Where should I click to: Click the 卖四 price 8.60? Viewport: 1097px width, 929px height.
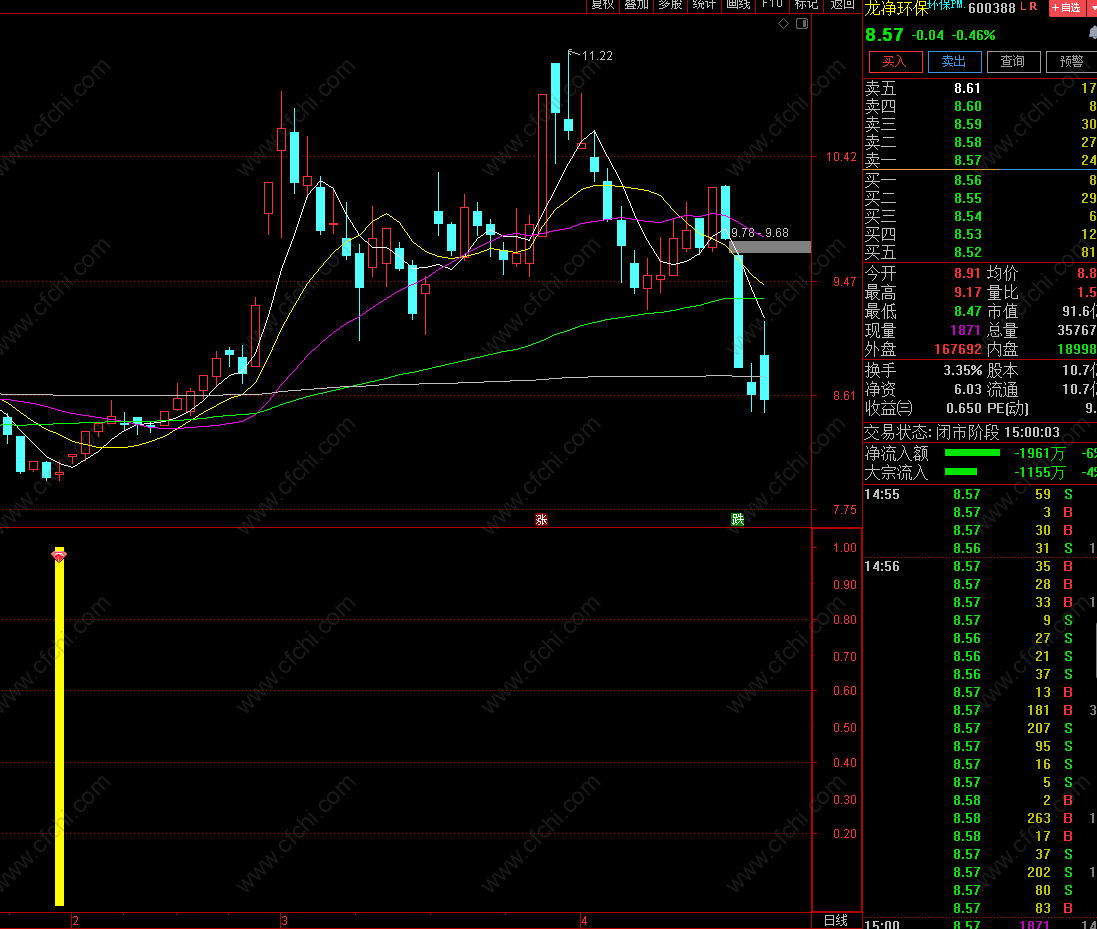[x=967, y=106]
